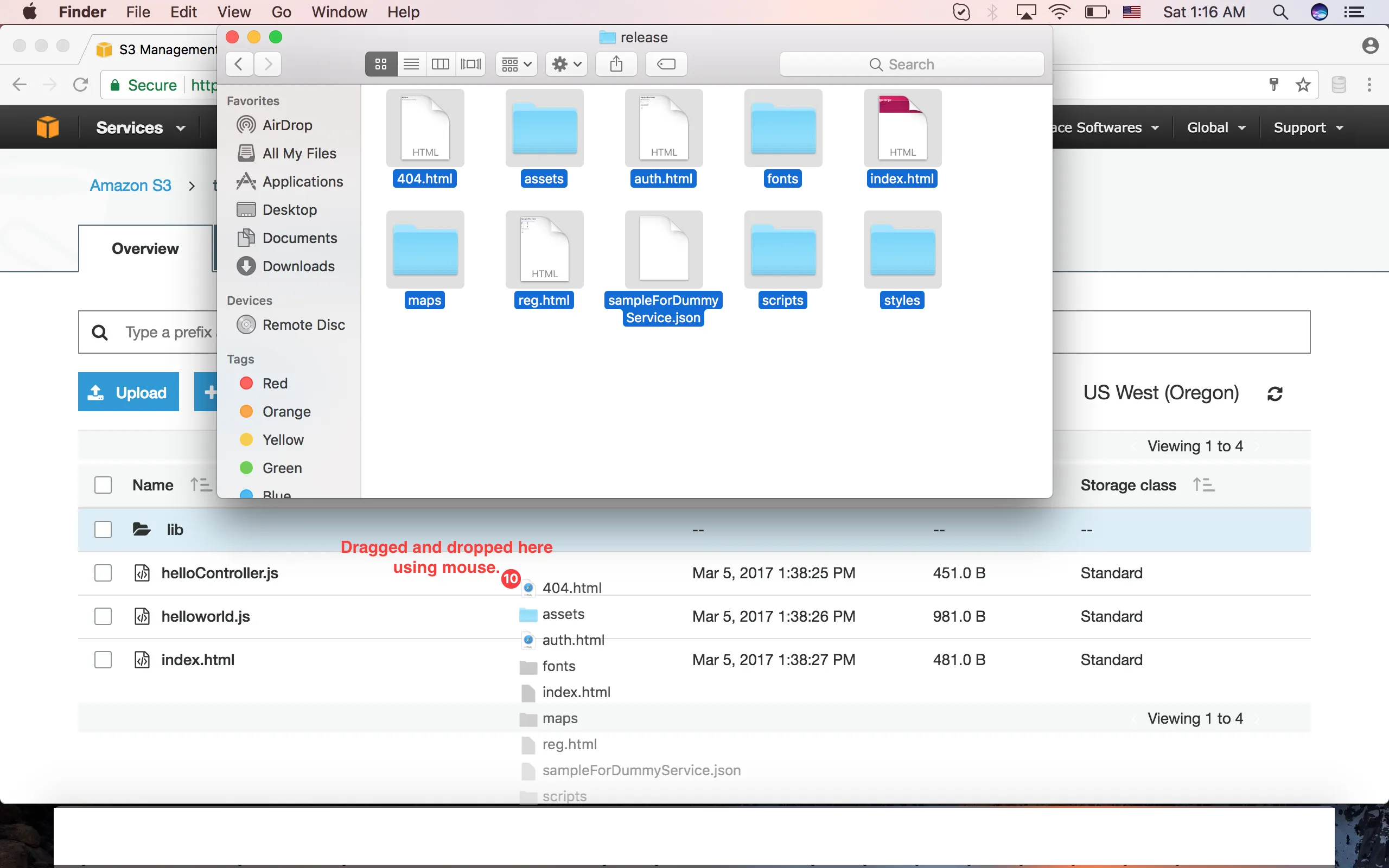Click the Upload button

click(x=129, y=393)
